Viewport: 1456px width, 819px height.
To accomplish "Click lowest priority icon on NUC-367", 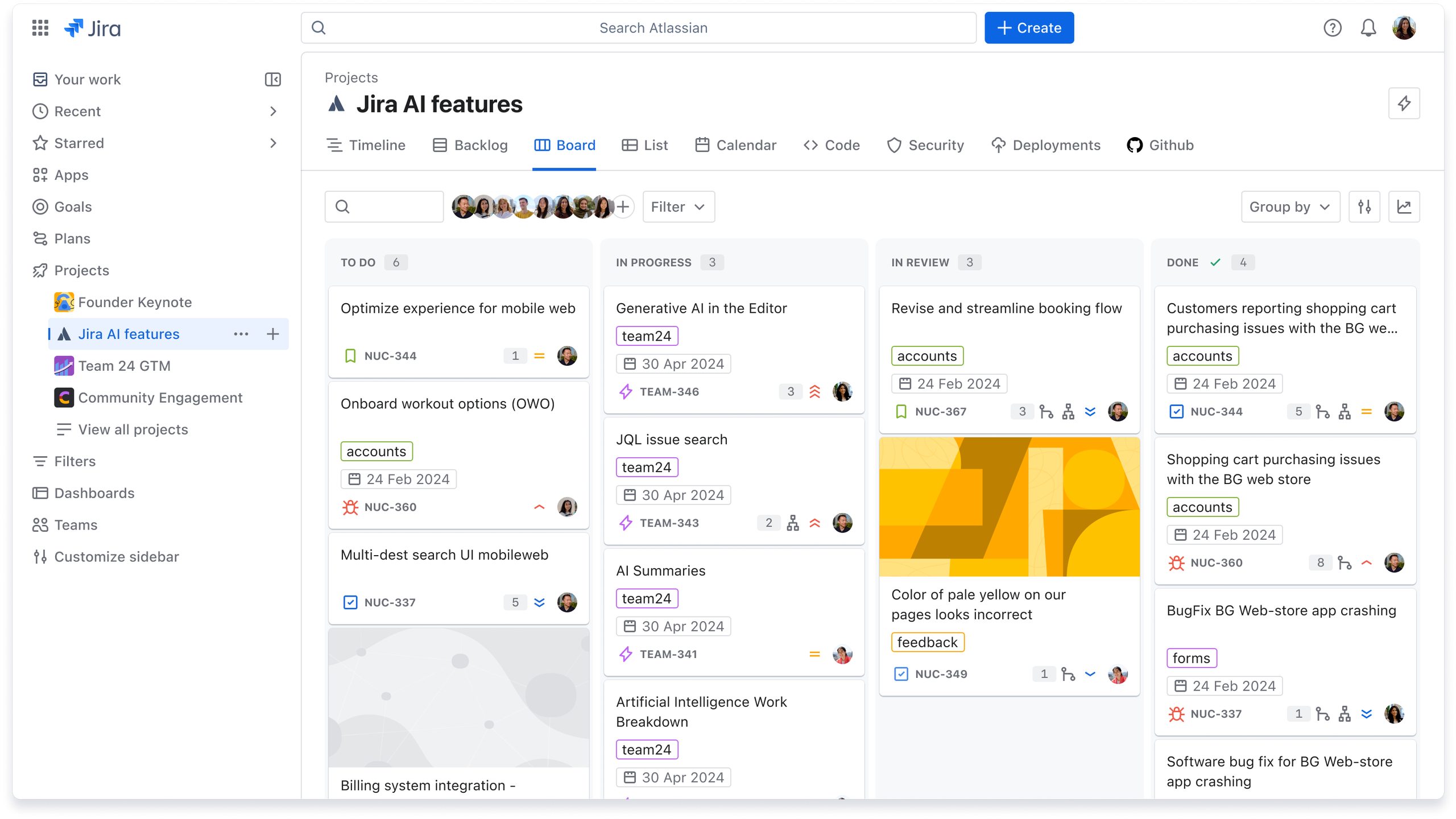I will click(1090, 412).
